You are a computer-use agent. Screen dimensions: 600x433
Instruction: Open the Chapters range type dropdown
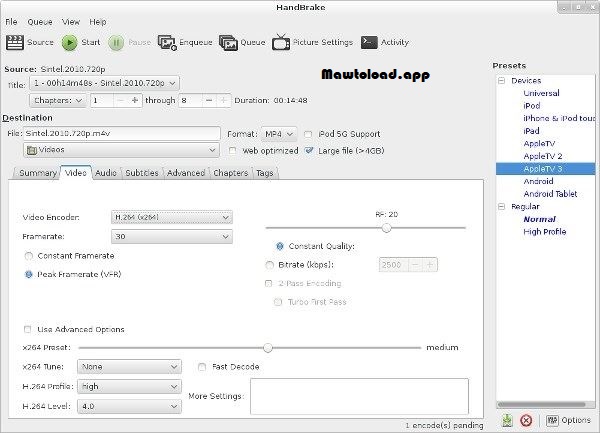(x=57, y=100)
